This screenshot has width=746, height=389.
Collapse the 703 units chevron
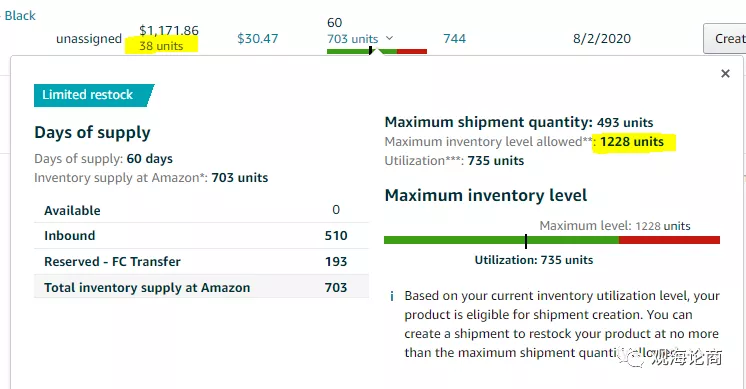click(390, 38)
